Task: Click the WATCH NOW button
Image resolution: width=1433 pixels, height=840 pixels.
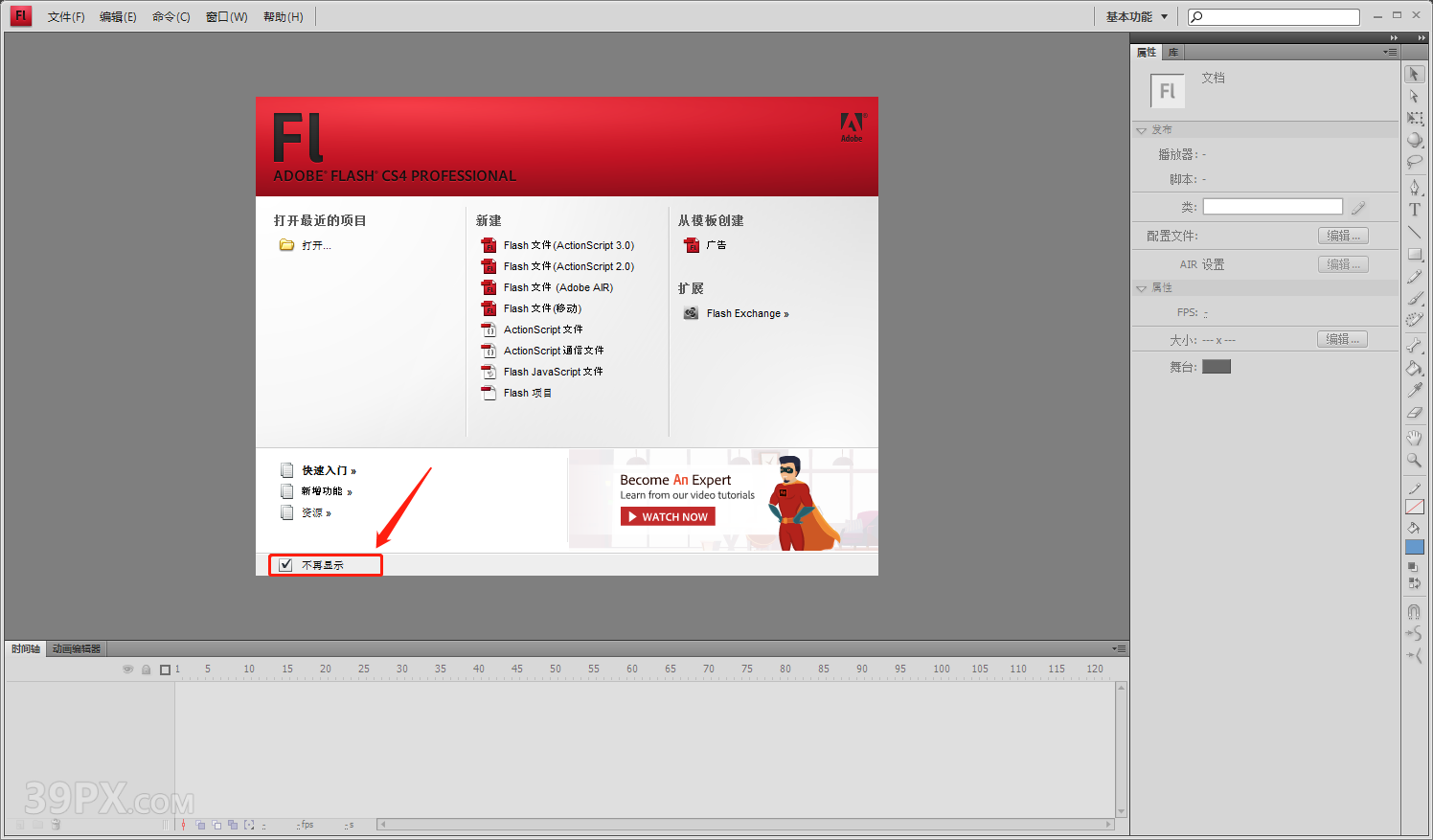Action: (x=668, y=516)
